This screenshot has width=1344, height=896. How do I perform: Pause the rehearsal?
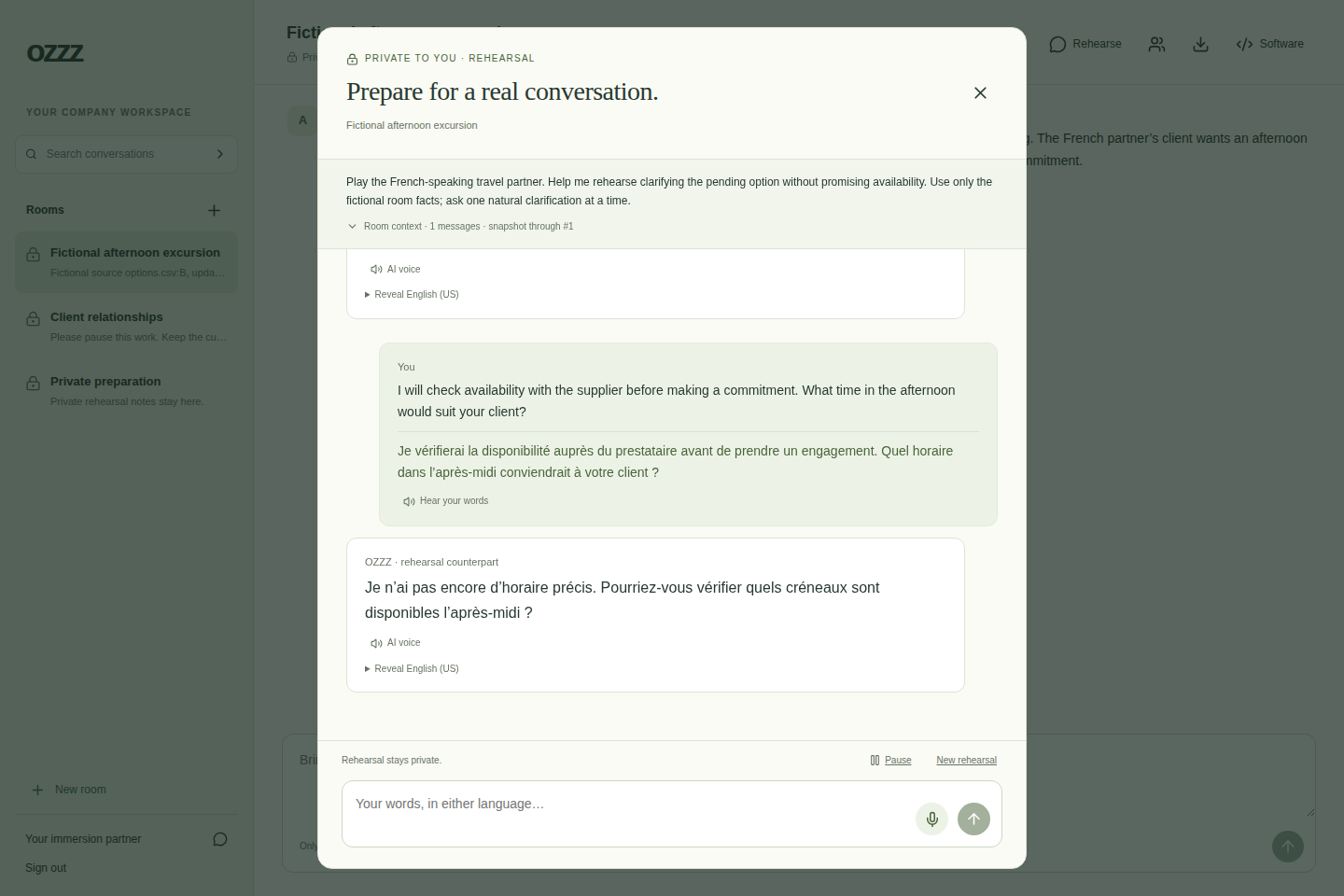point(890,761)
